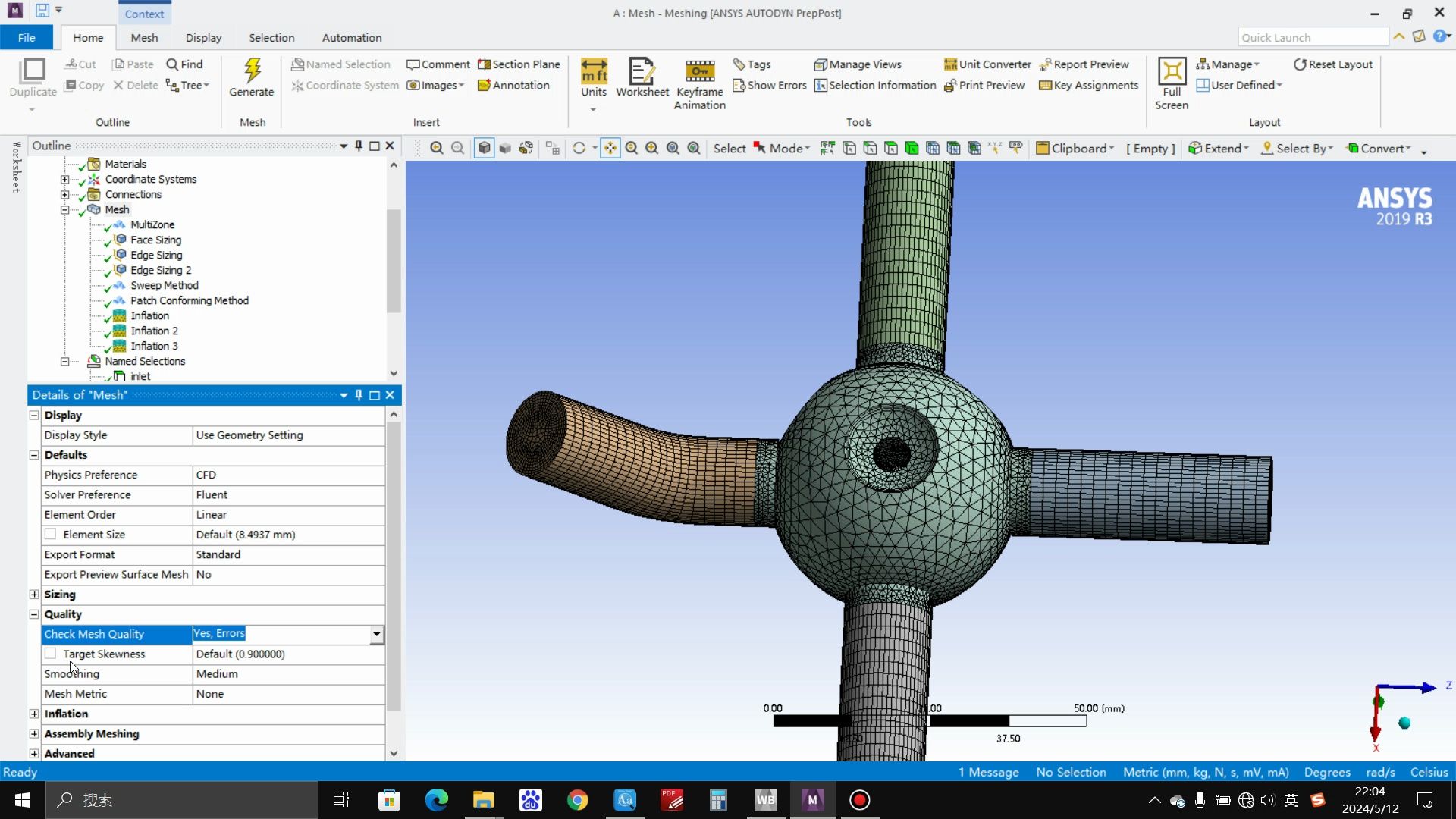Open Selection Information

(x=874, y=85)
